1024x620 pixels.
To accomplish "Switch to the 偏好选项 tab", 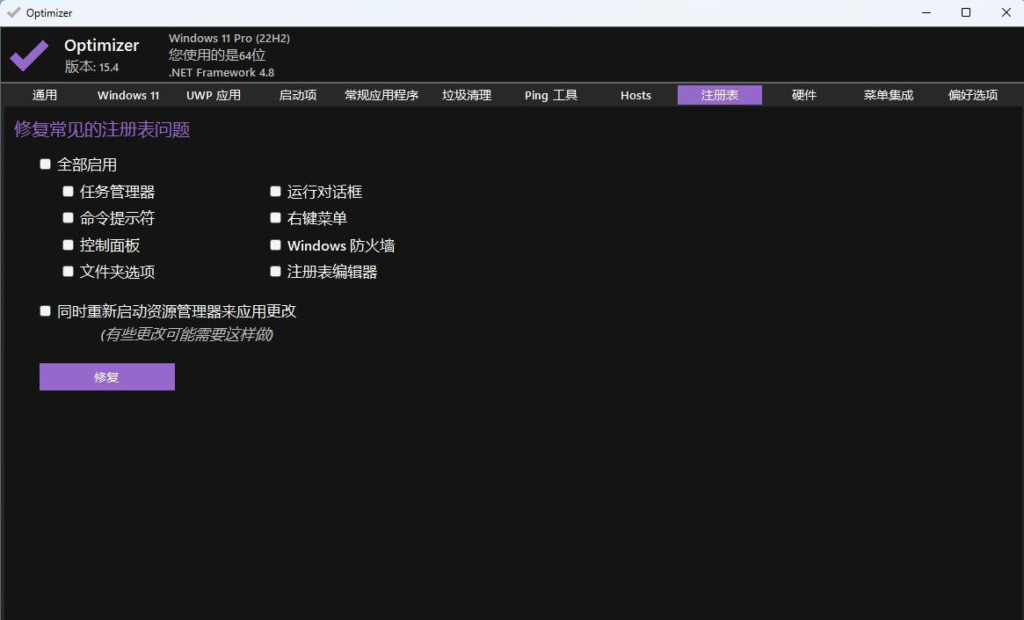I will click(x=971, y=95).
